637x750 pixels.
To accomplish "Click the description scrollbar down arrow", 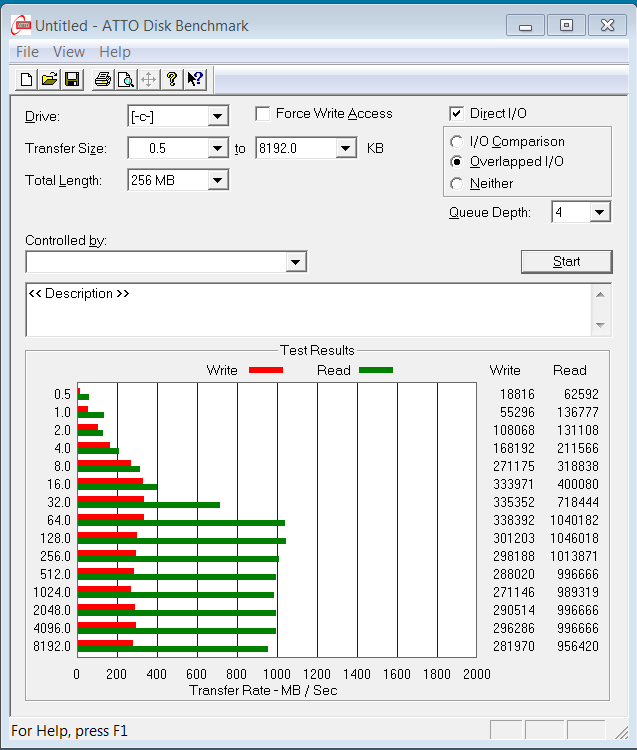I will [x=601, y=325].
